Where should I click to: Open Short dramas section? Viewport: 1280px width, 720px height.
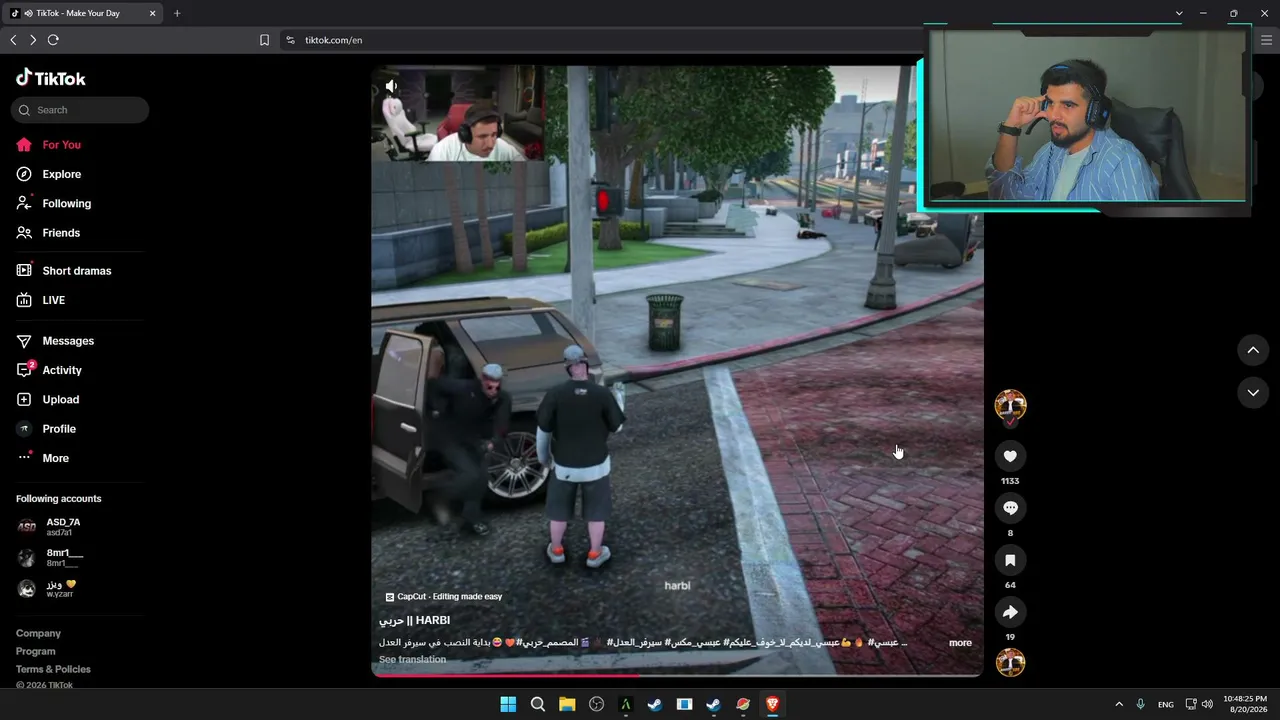pos(63,271)
